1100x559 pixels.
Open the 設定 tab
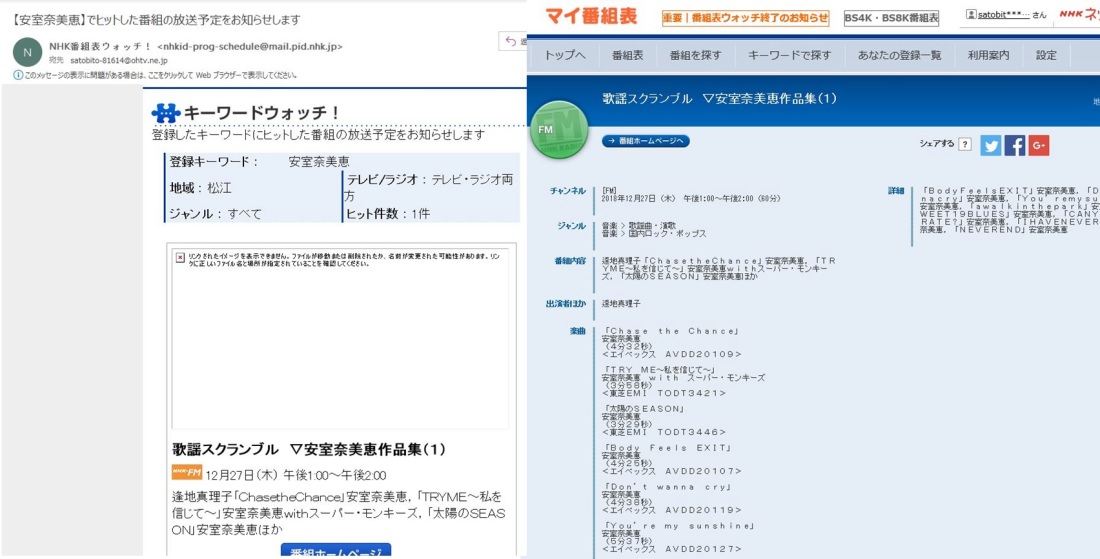click(1046, 55)
